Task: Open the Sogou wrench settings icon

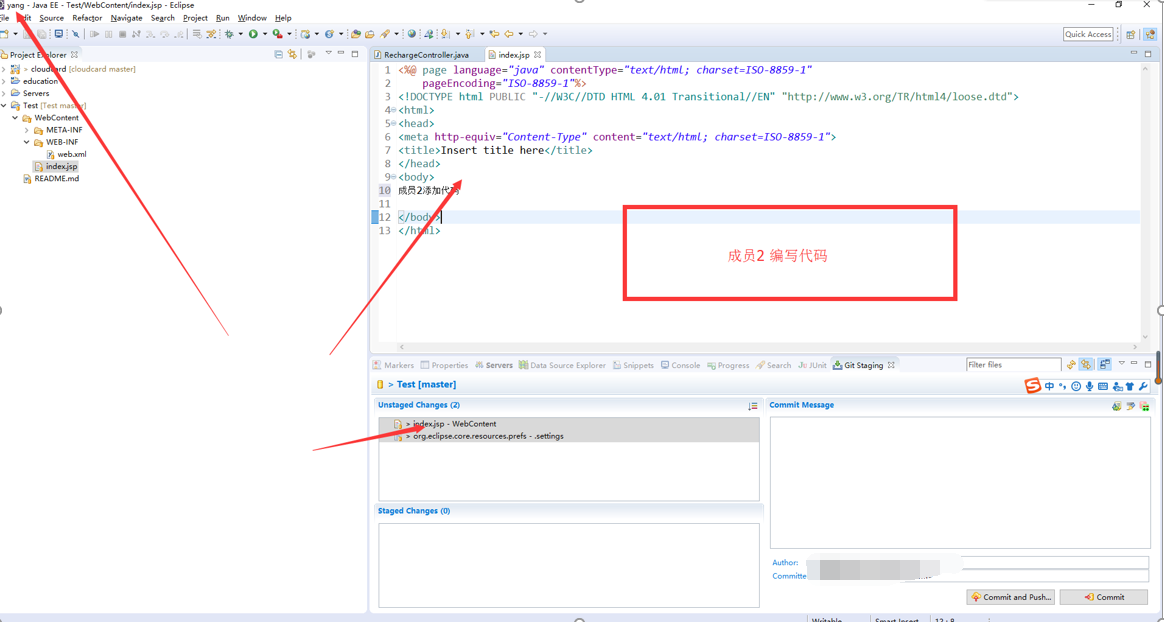Action: click(x=1143, y=386)
